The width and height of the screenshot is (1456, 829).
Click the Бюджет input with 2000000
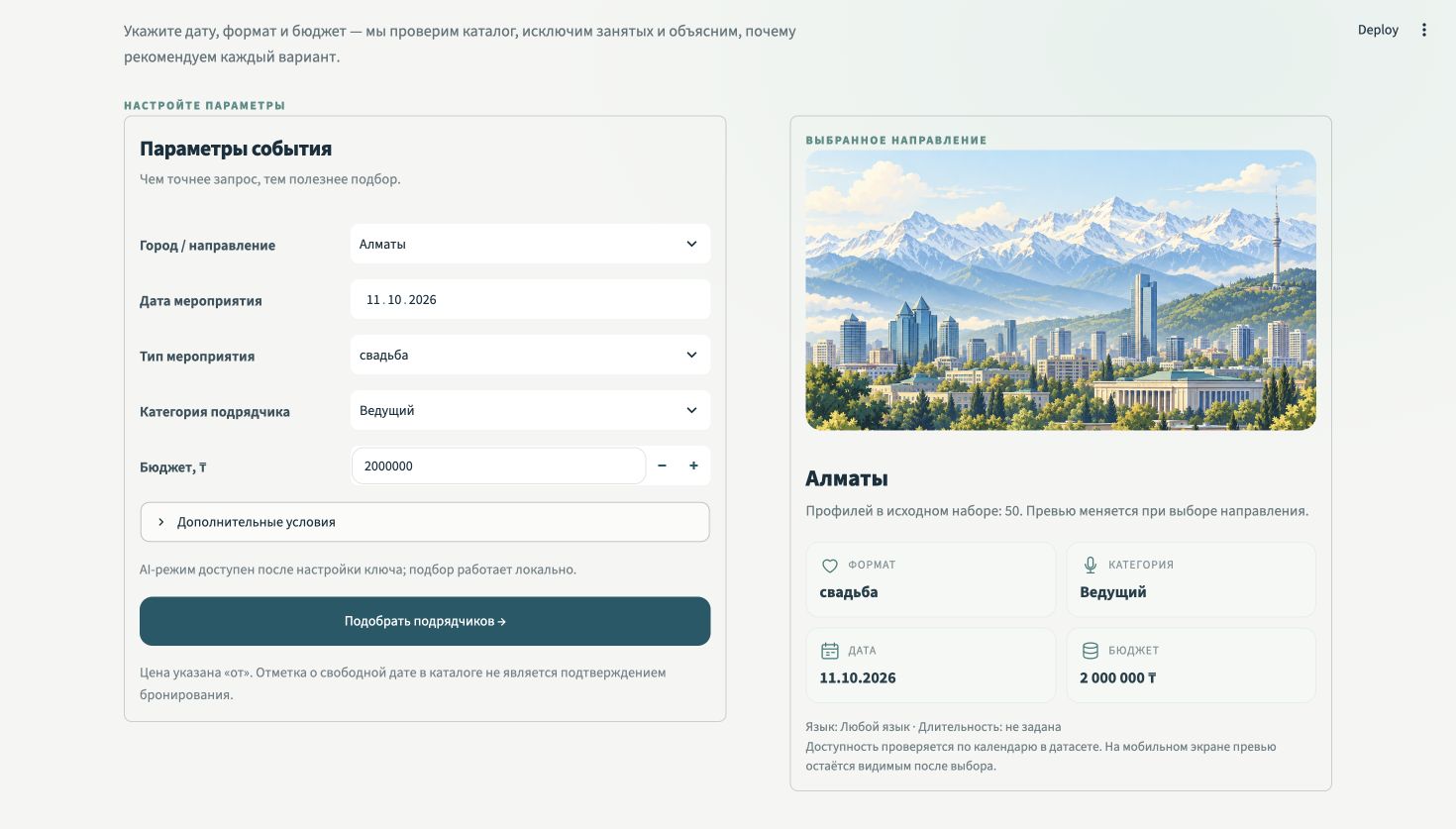[x=498, y=466]
